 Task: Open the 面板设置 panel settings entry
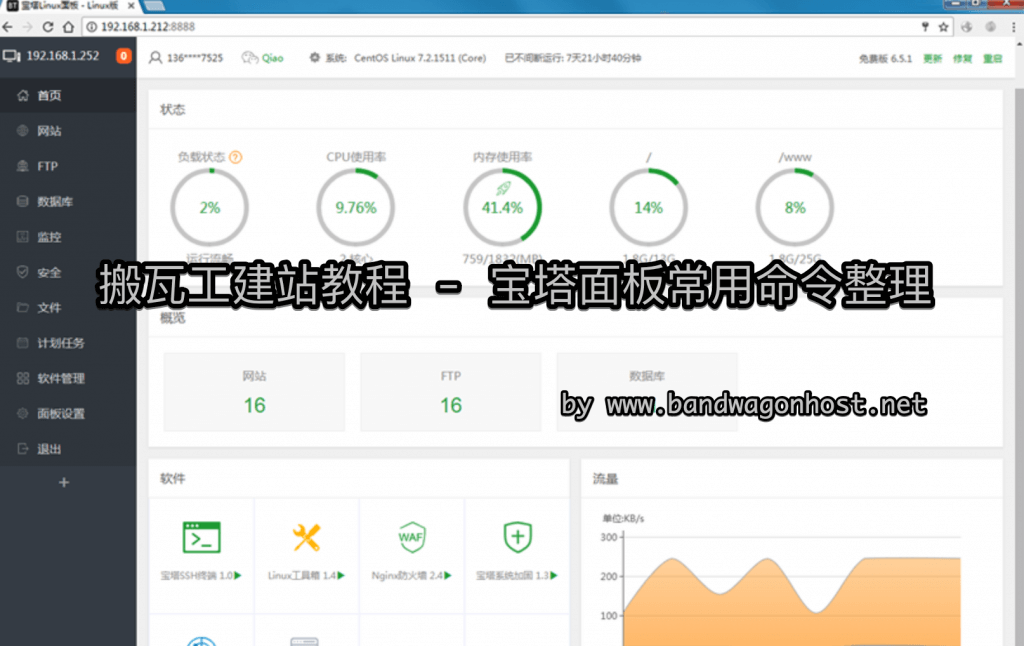point(68,413)
